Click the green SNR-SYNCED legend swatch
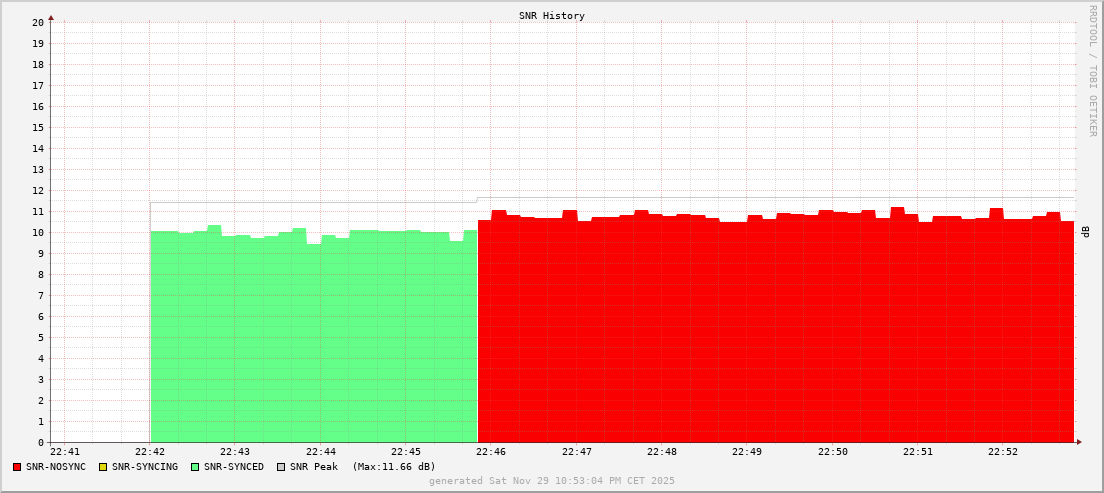 195,467
